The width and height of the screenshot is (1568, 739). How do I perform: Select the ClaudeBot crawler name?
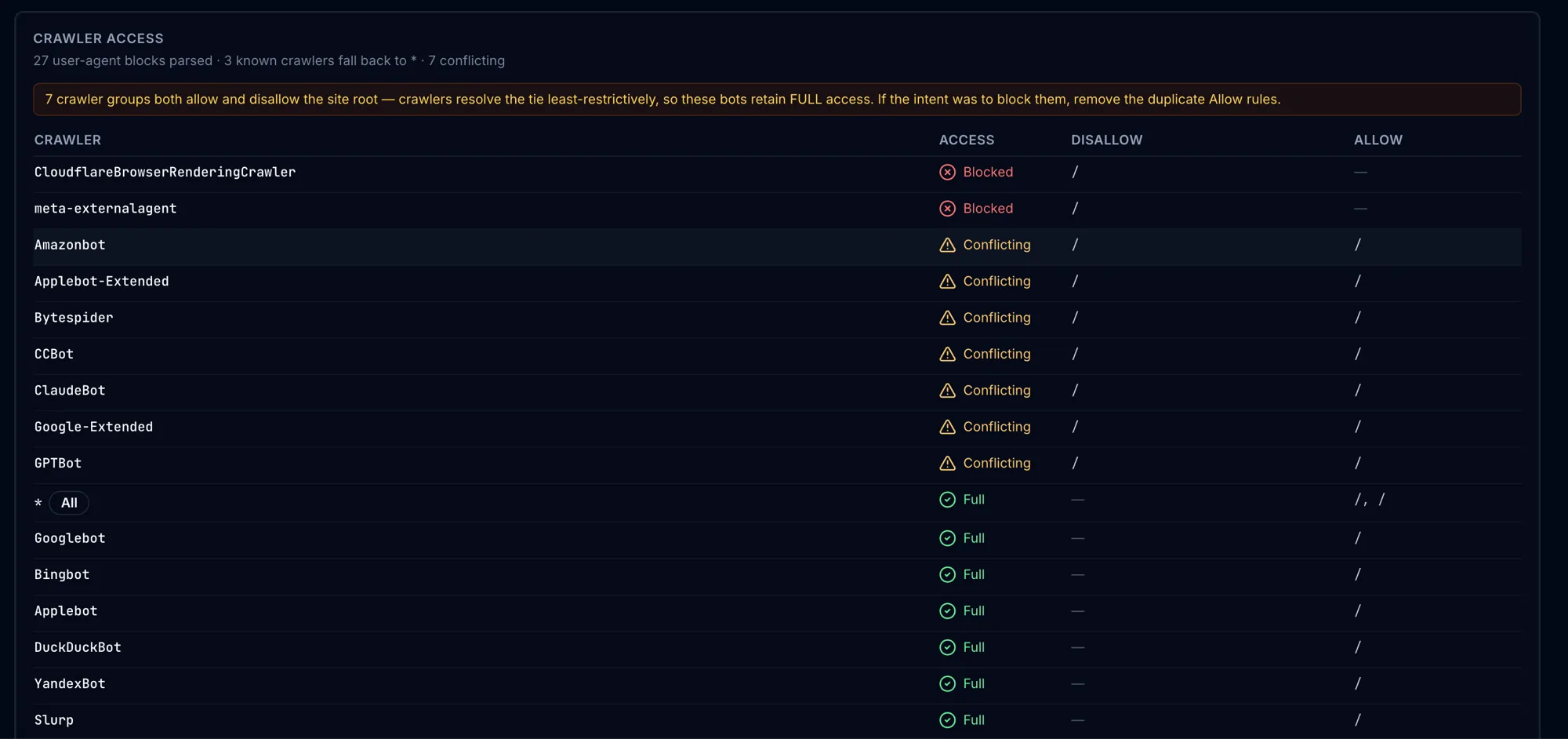70,391
